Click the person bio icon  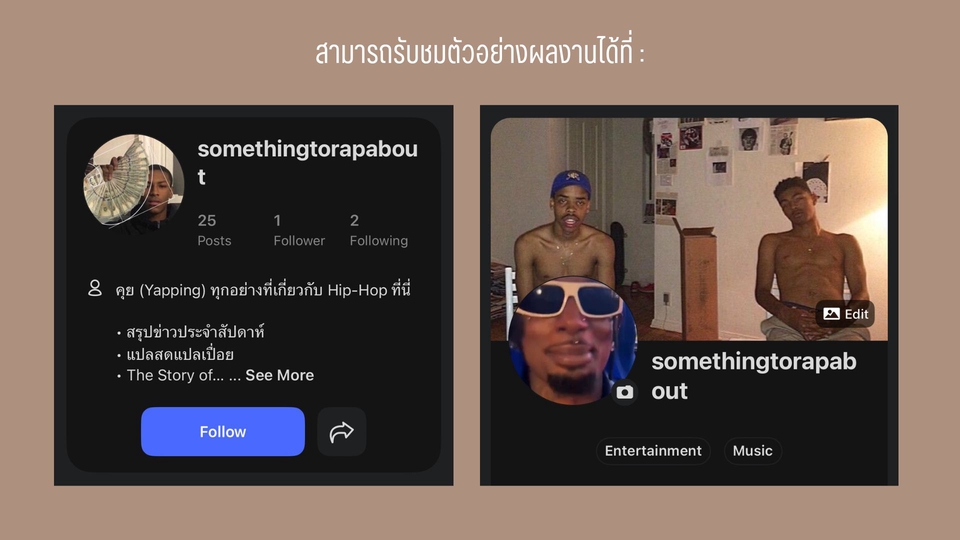[x=95, y=288]
